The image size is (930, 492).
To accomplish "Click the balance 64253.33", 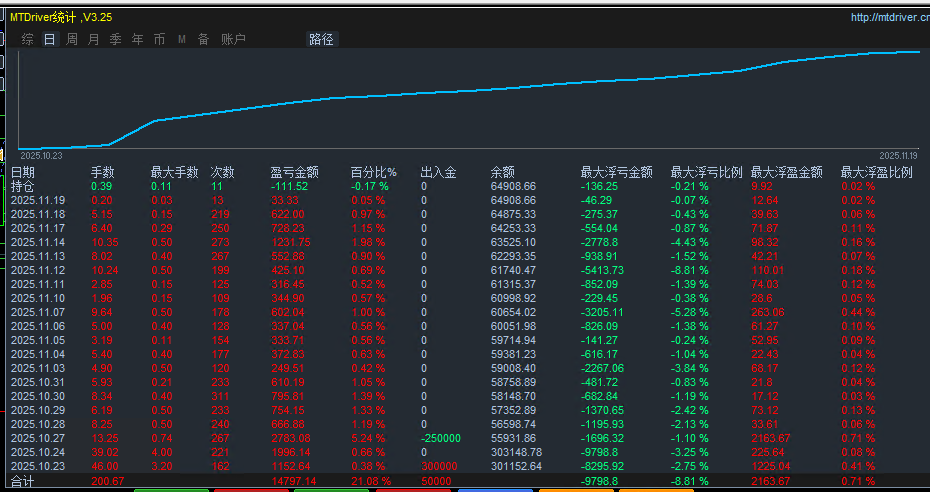I will click(514, 228).
